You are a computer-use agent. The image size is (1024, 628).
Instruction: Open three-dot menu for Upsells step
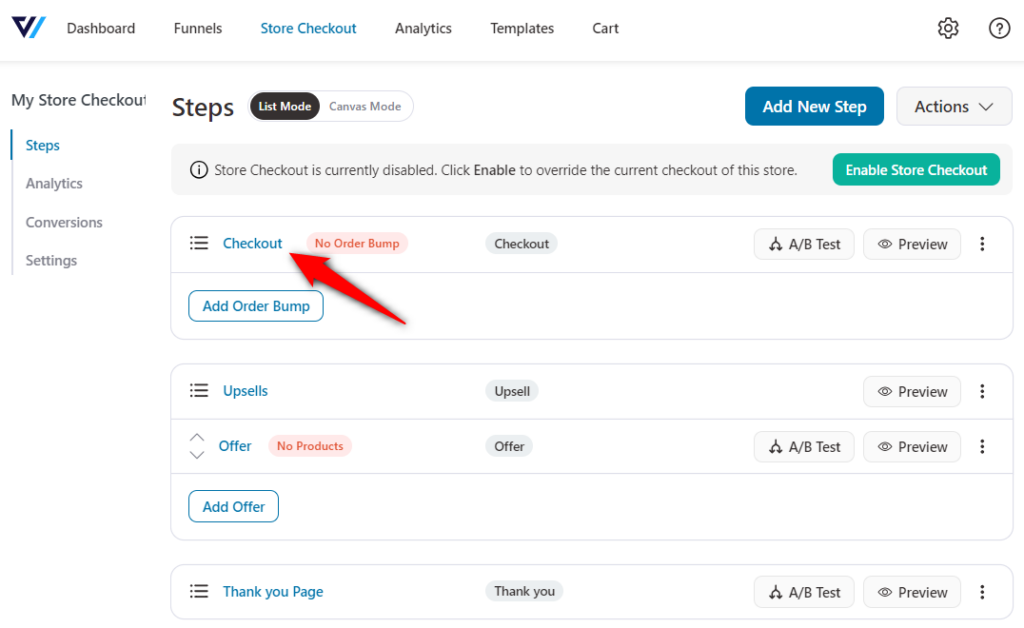(982, 392)
